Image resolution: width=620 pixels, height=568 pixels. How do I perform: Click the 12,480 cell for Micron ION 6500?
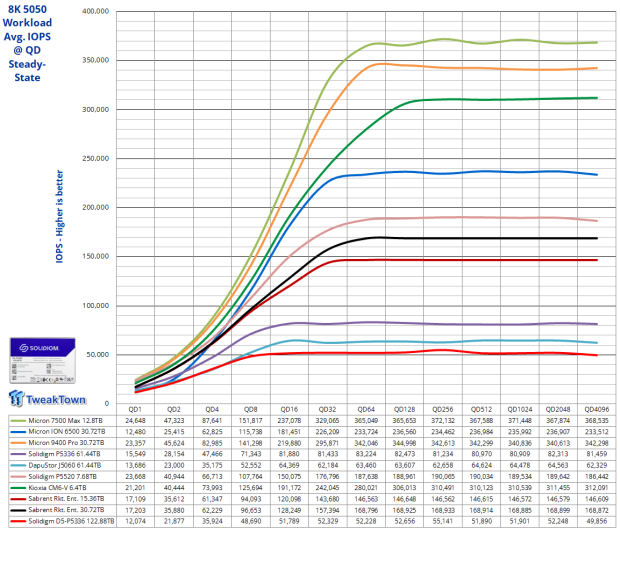[x=135, y=432]
